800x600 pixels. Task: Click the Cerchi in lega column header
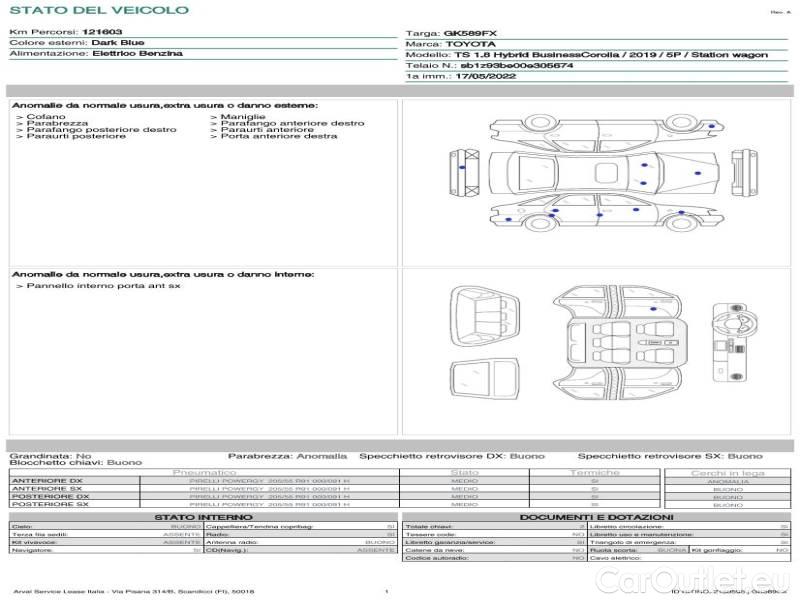(x=727, y=472)
